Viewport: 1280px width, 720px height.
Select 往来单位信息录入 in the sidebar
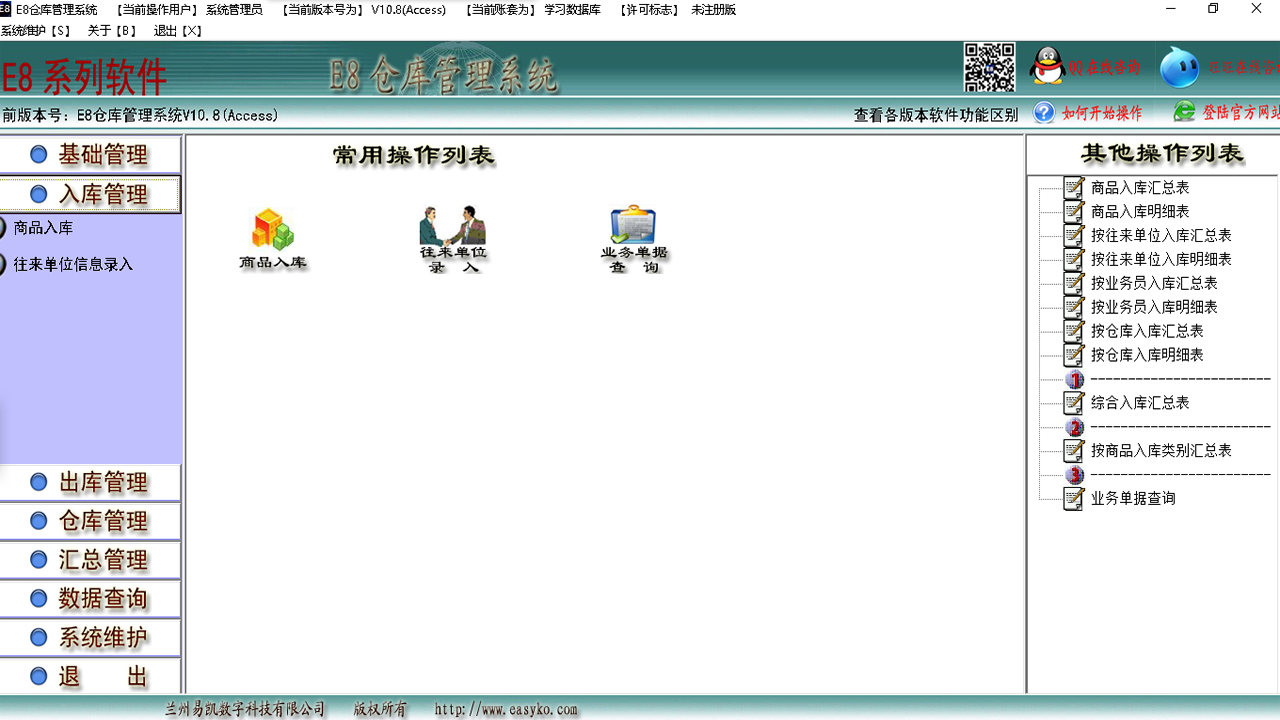[73, 265]
